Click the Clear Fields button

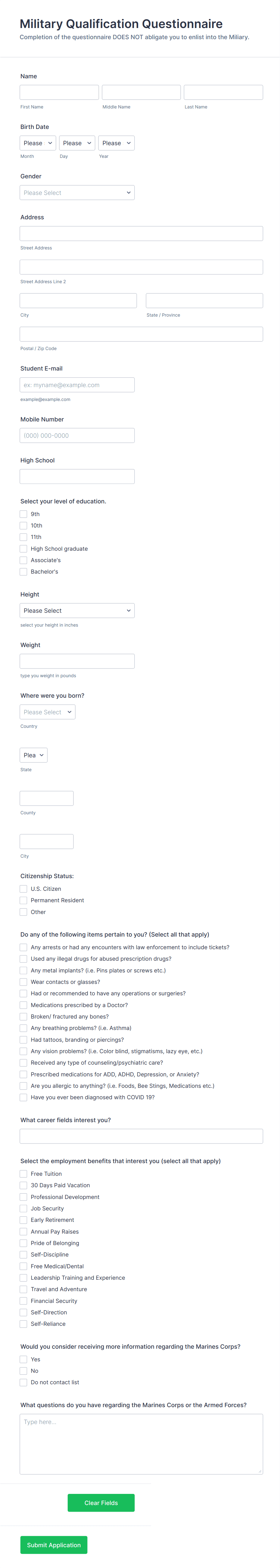pos(101,1502)
